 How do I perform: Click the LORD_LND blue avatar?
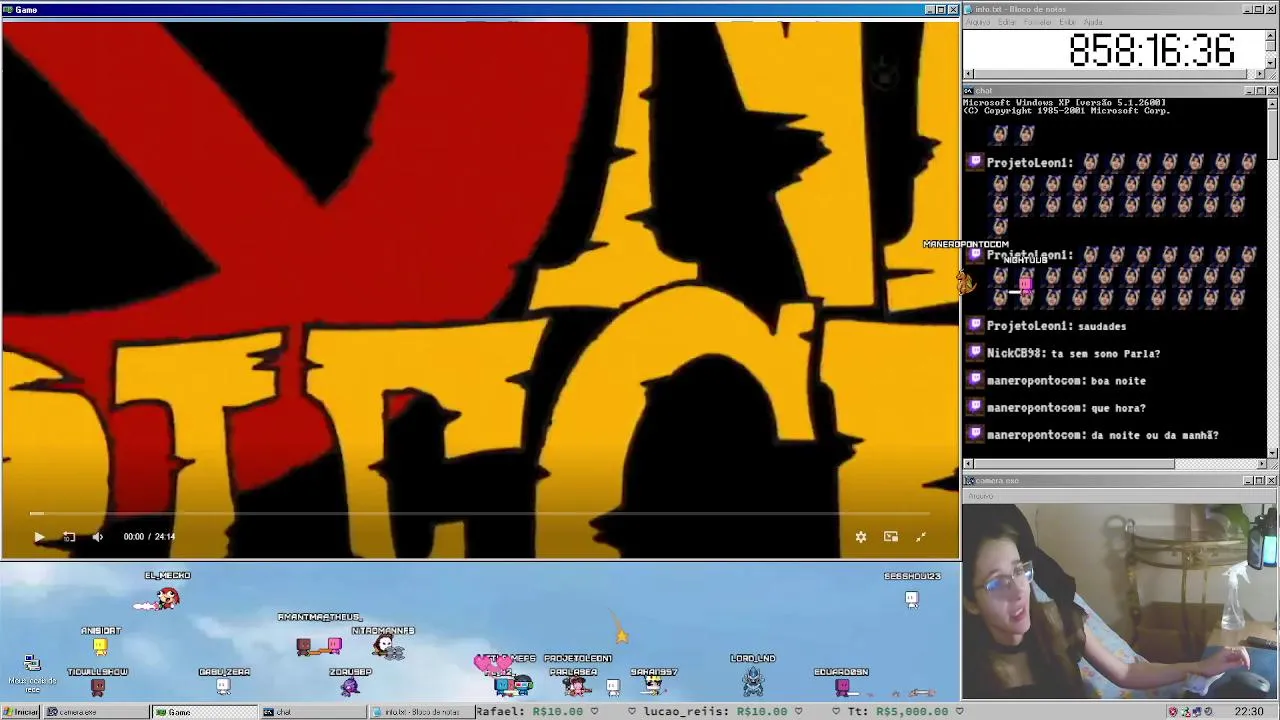(753, 680)
